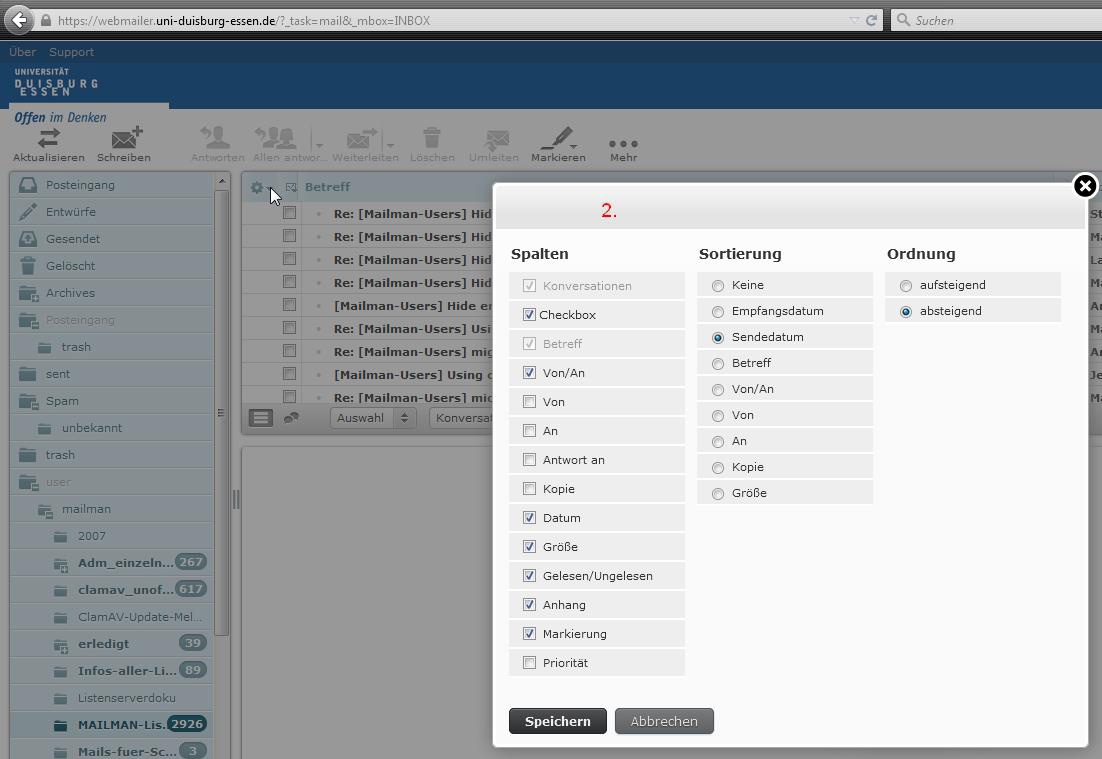The width and height of the screenshot is (1102, 759).
Task: Check the Antwort an column
Action: (x=530, y=460)
